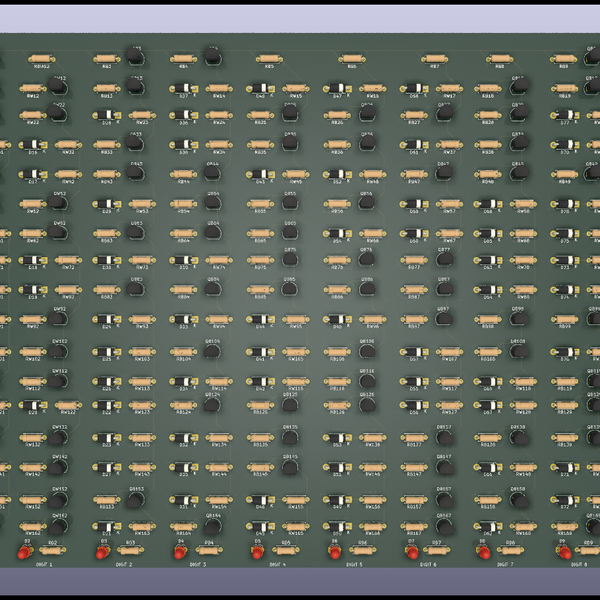This screenshot has width=600, height=600.
Task: Select resistor R8A52 at top left
Action: click(x=42, y=59)
